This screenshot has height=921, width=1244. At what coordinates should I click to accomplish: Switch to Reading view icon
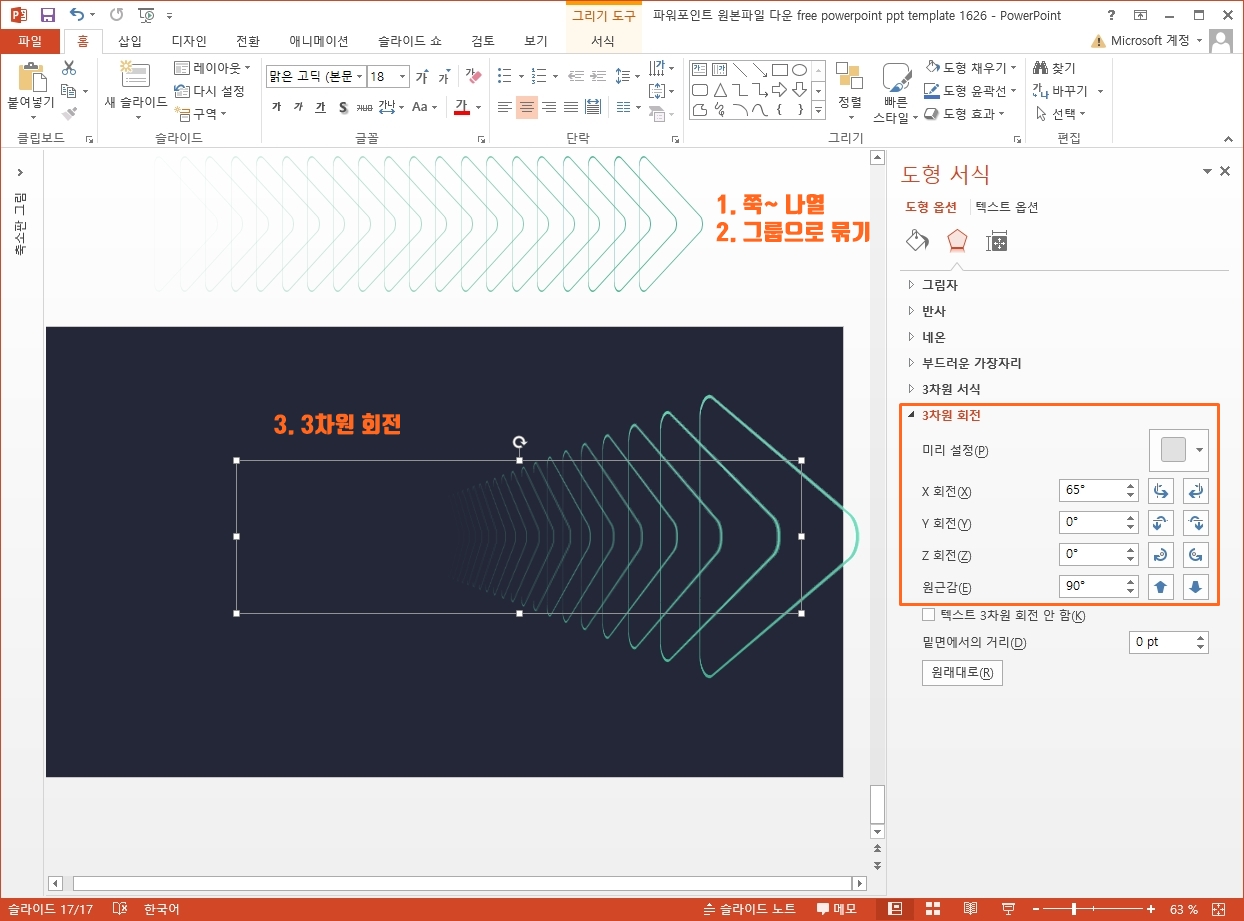970,909
